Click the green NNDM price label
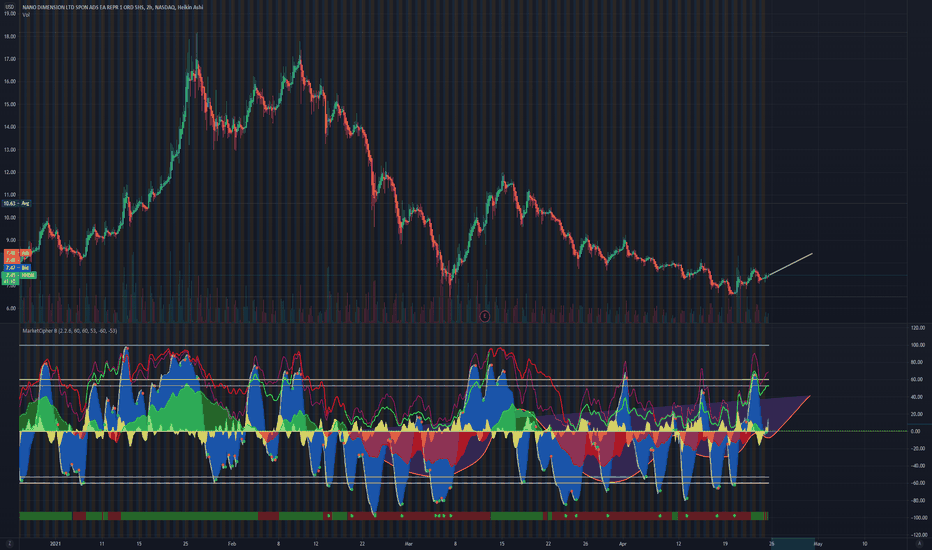 pyautogui.click(x=20, y=275)
